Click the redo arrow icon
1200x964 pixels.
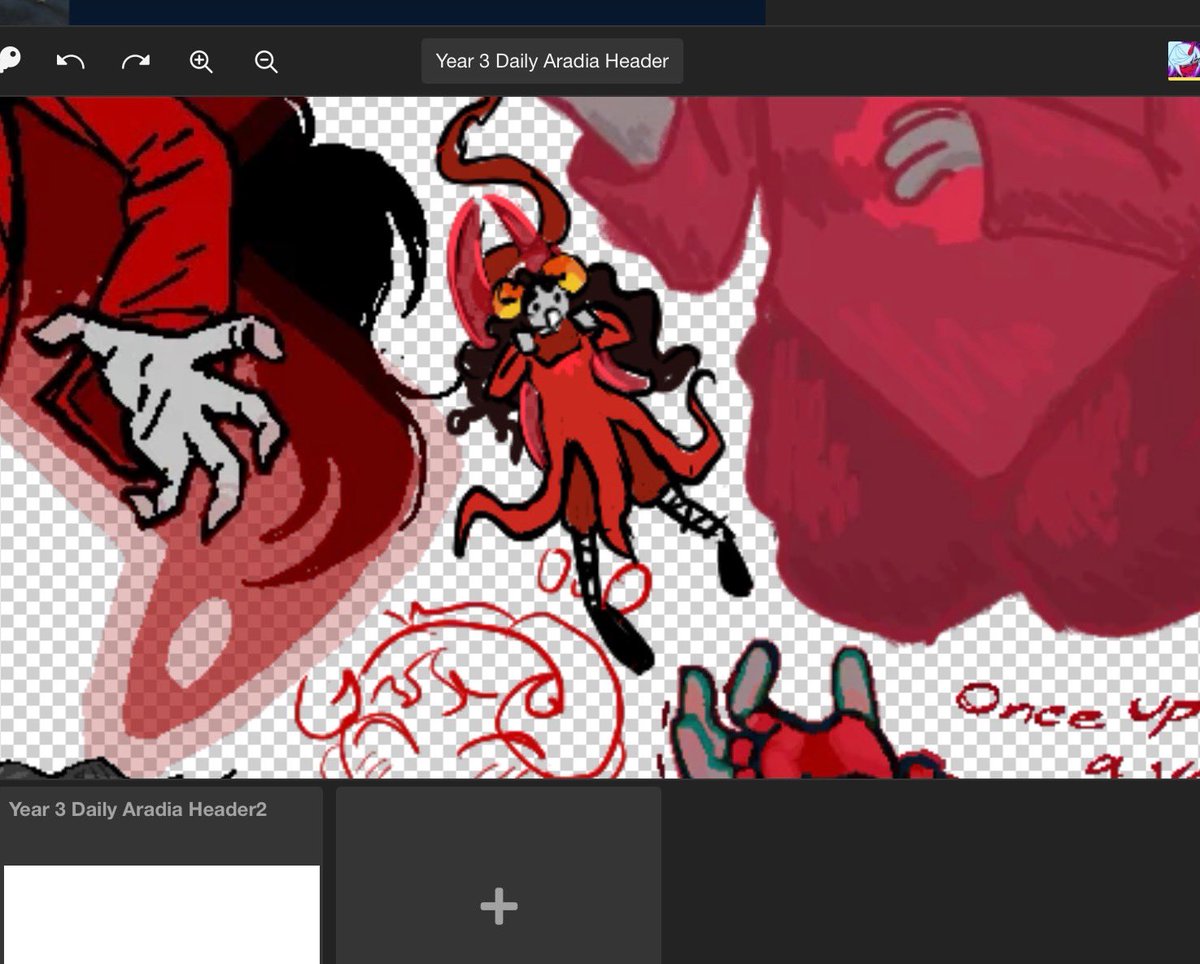coord(136,61)
